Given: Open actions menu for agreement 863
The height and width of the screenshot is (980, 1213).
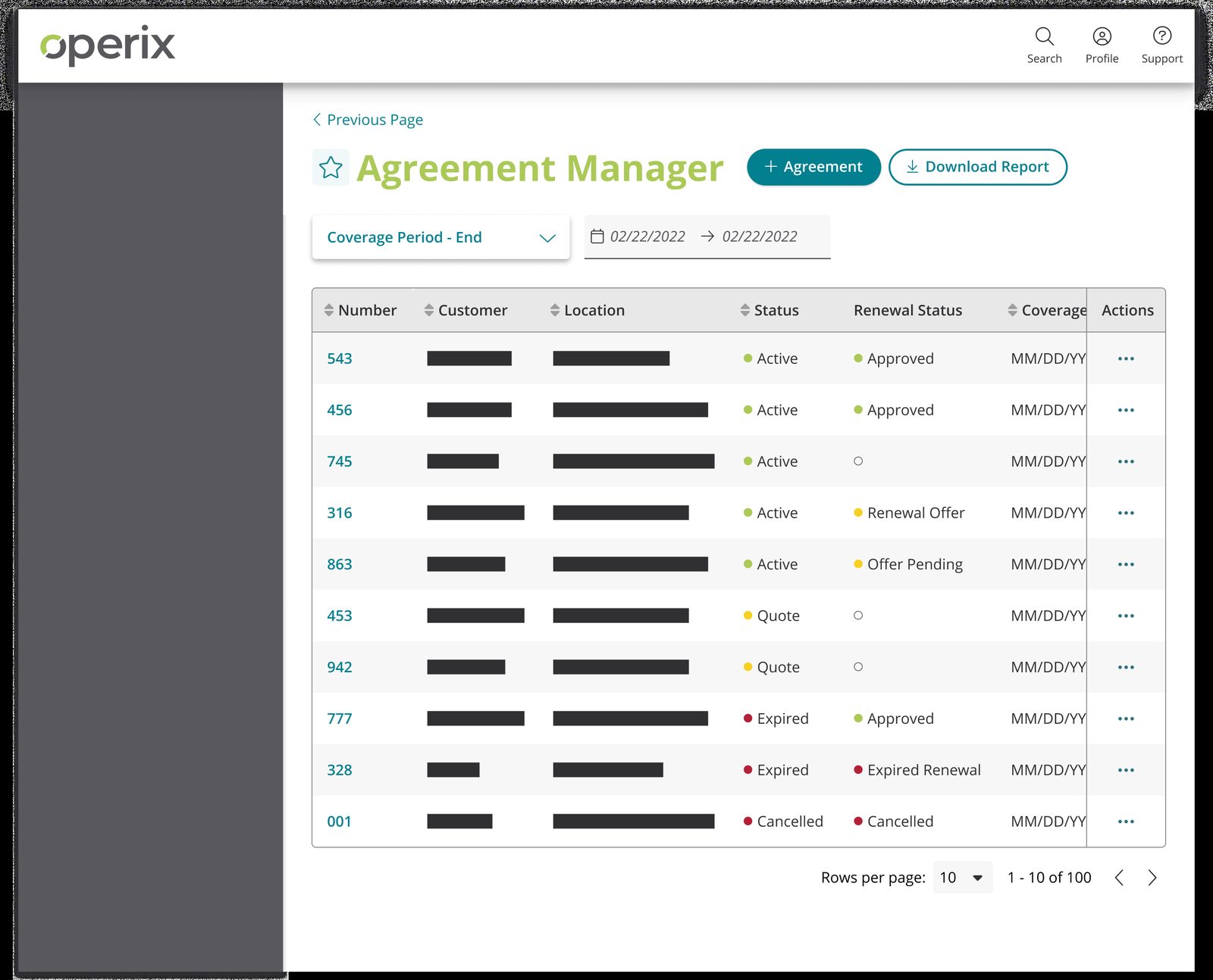Looking at the screenshot, I should (x=1126, y=565).
